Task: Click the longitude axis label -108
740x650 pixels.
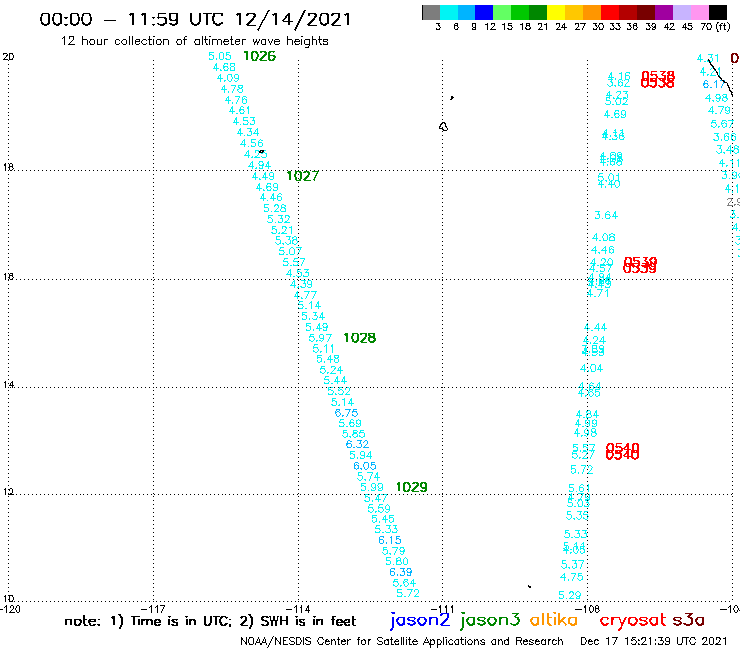Action: tap(588, 608)
